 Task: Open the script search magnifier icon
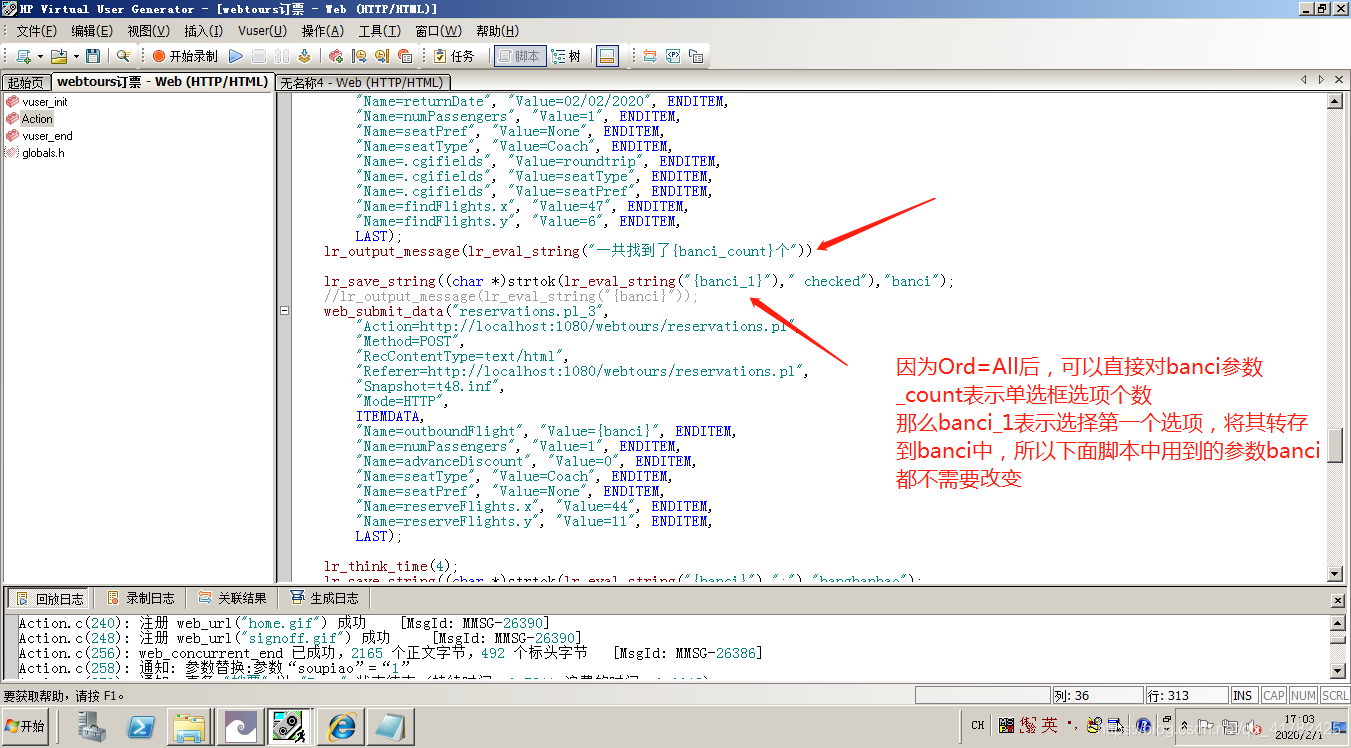coord(123,56)
